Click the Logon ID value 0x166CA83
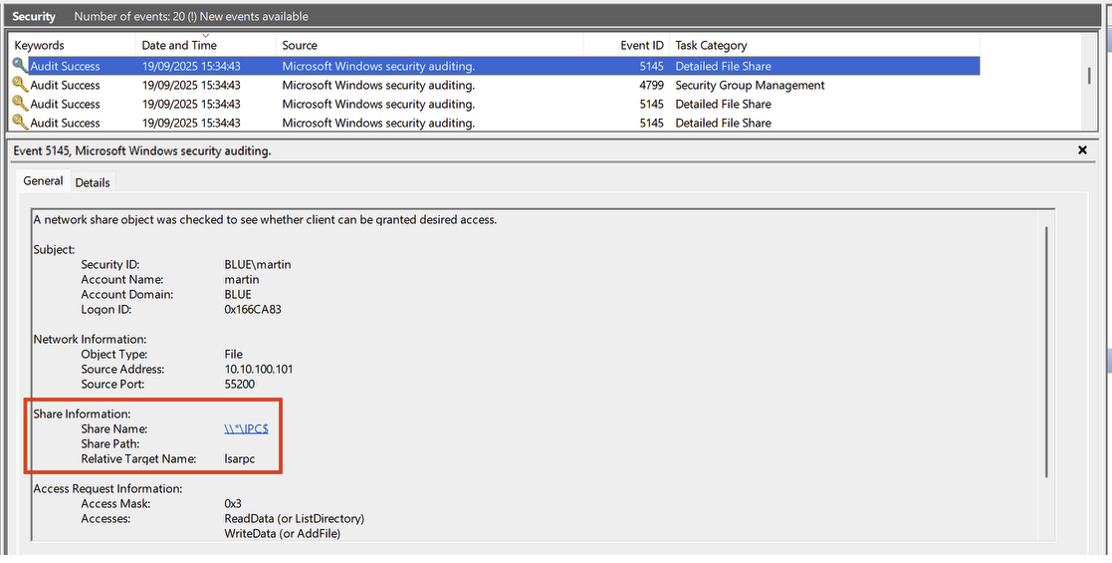1112x563 pixels. point(253,310)
